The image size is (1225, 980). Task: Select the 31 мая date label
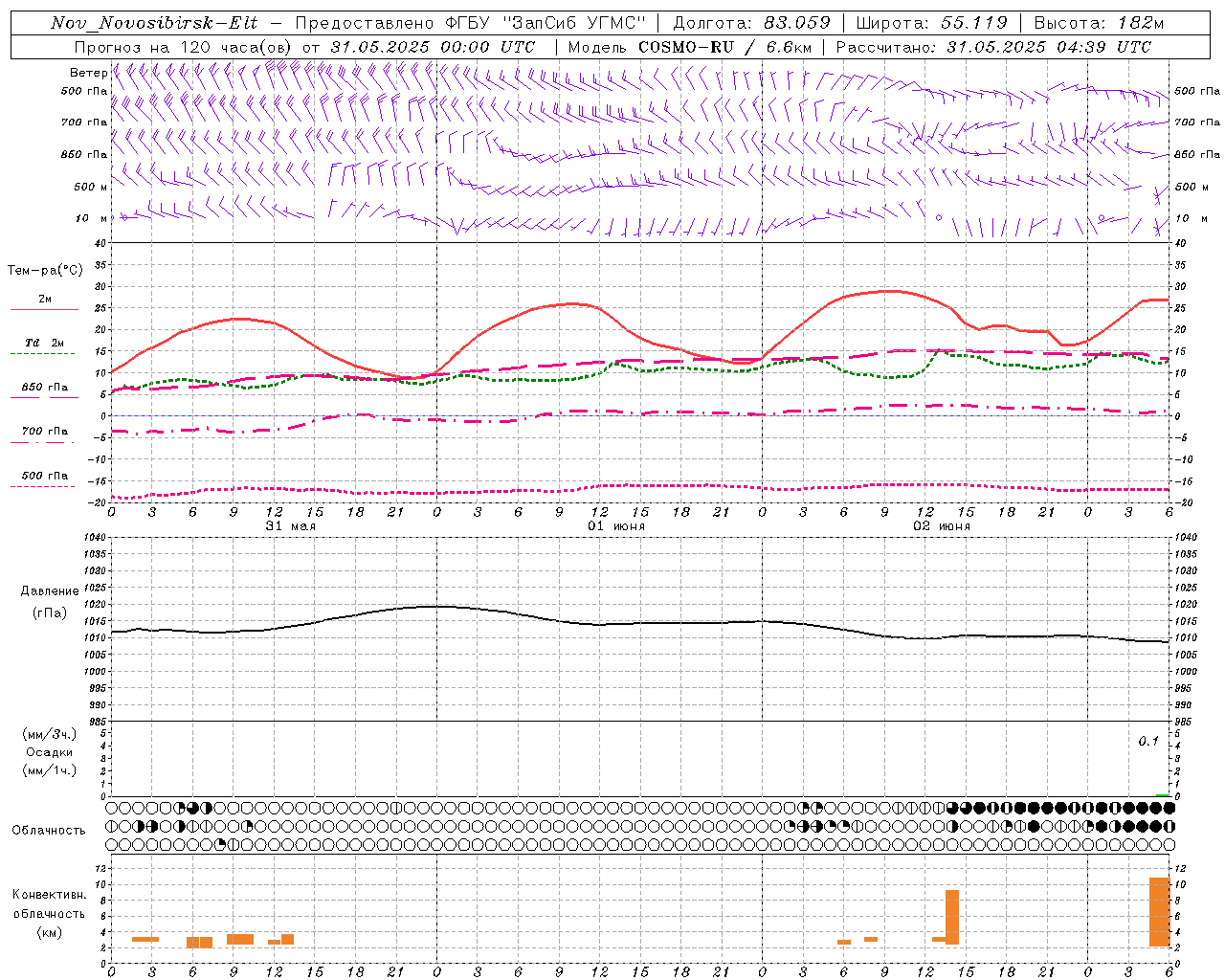click(291, 525)
